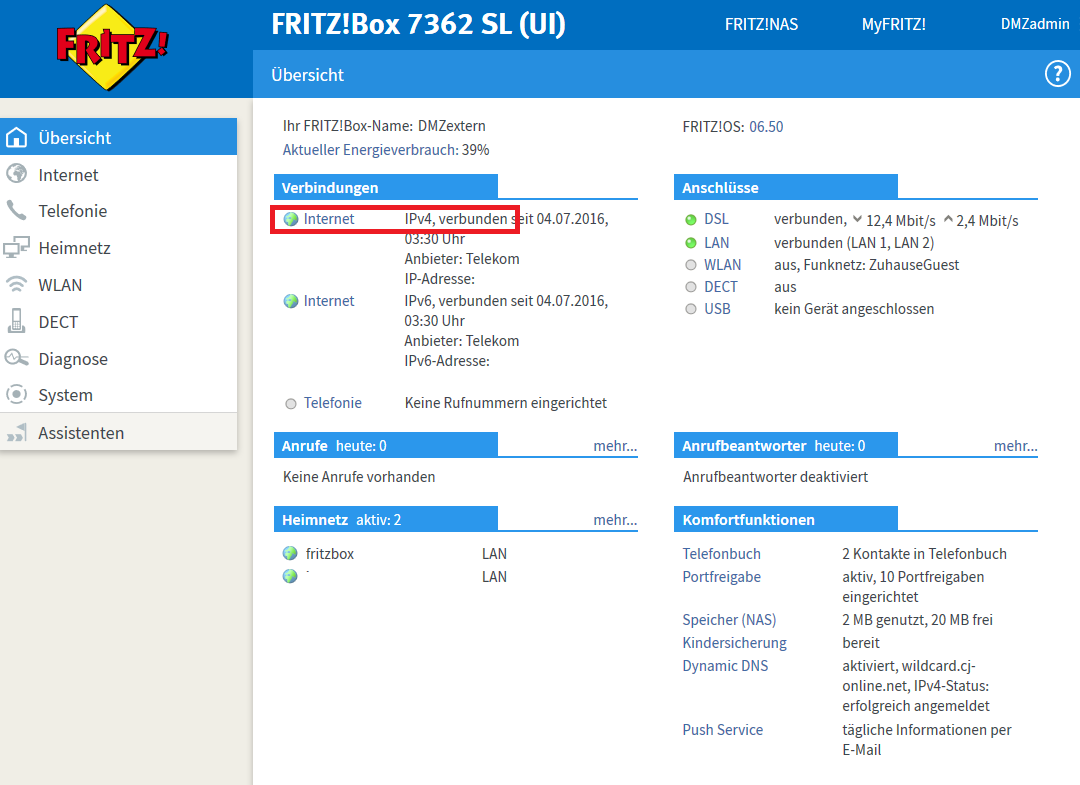This screenshot has height=785, width=1080.
Task: Open the LAN link under Anschlüsse
Action: click(716, 242)
